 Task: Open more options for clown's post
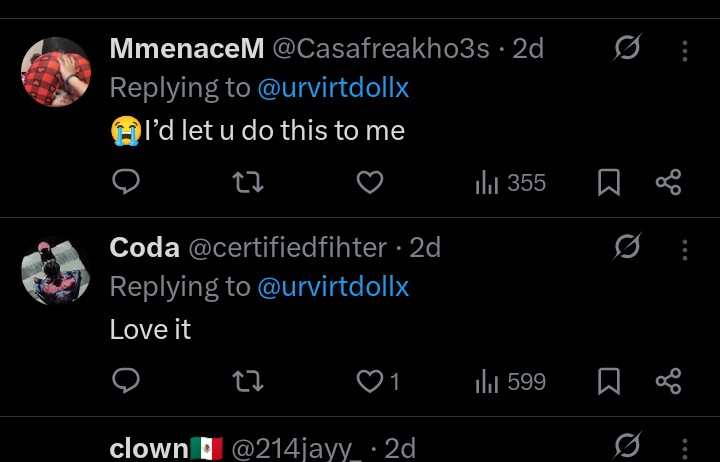(x=685, y=447)
